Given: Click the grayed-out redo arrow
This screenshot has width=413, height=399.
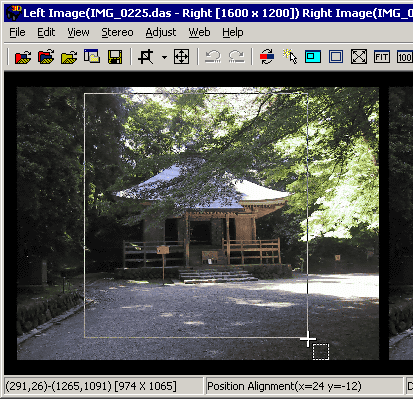Looking at the screenshot, I should click(236, 57).
